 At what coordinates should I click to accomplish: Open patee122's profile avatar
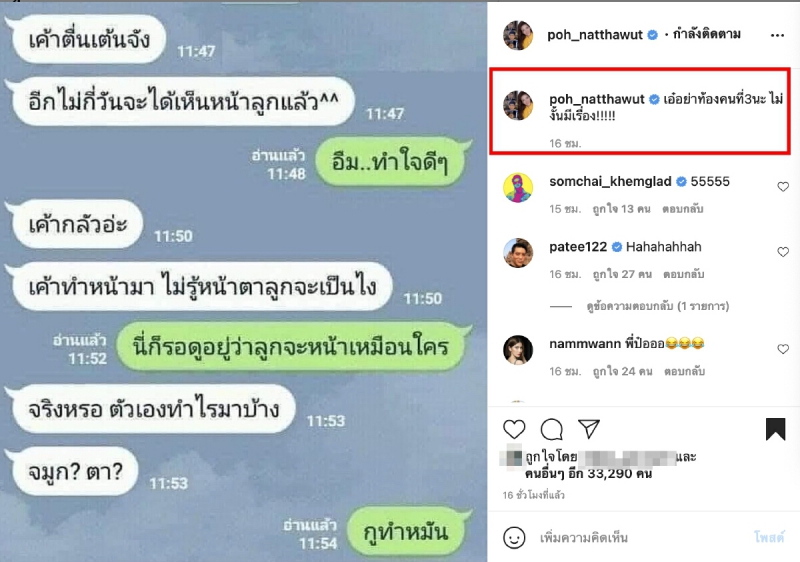click(x=518, y=252)
